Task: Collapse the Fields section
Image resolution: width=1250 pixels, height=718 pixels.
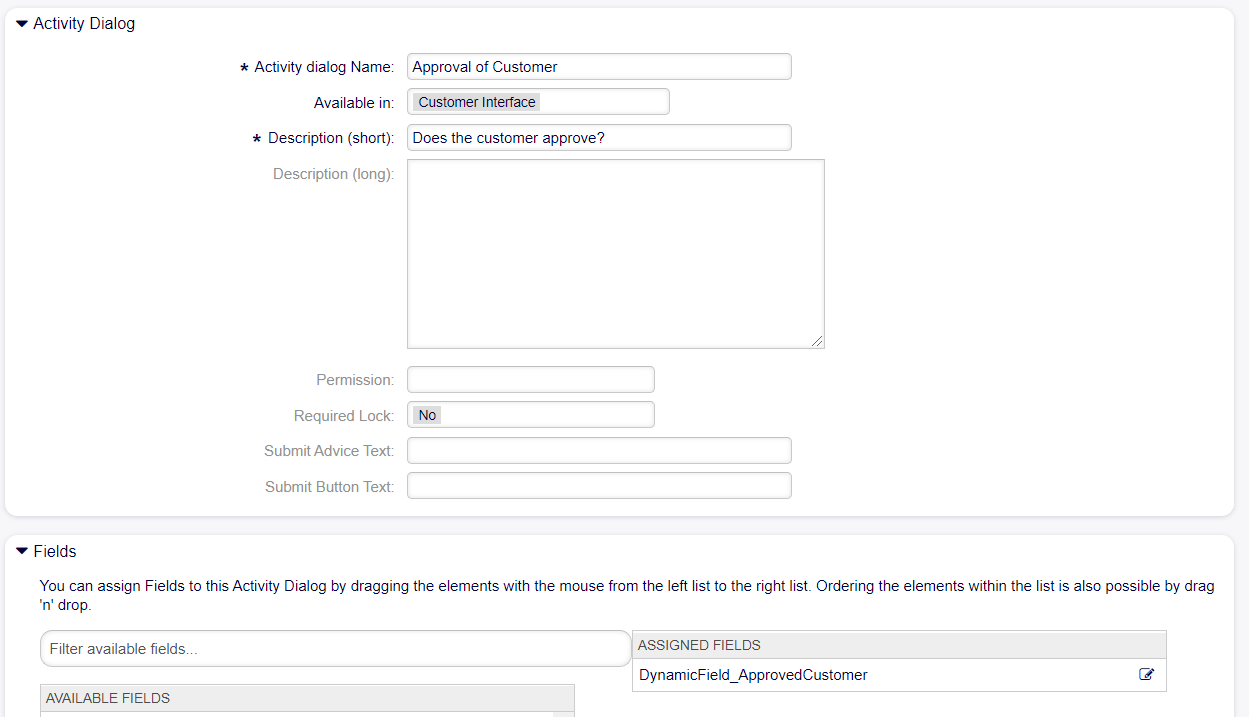Action: click(22, 552)
